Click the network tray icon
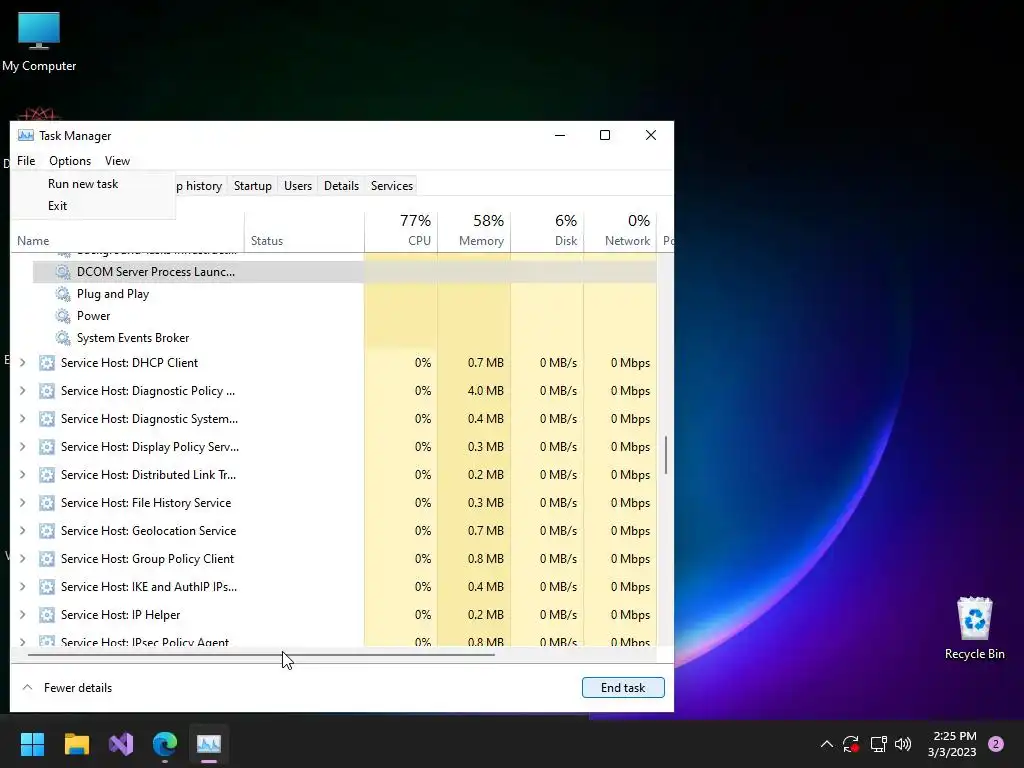The height and width of the screenshot is (768, 1024). [878, 744]
